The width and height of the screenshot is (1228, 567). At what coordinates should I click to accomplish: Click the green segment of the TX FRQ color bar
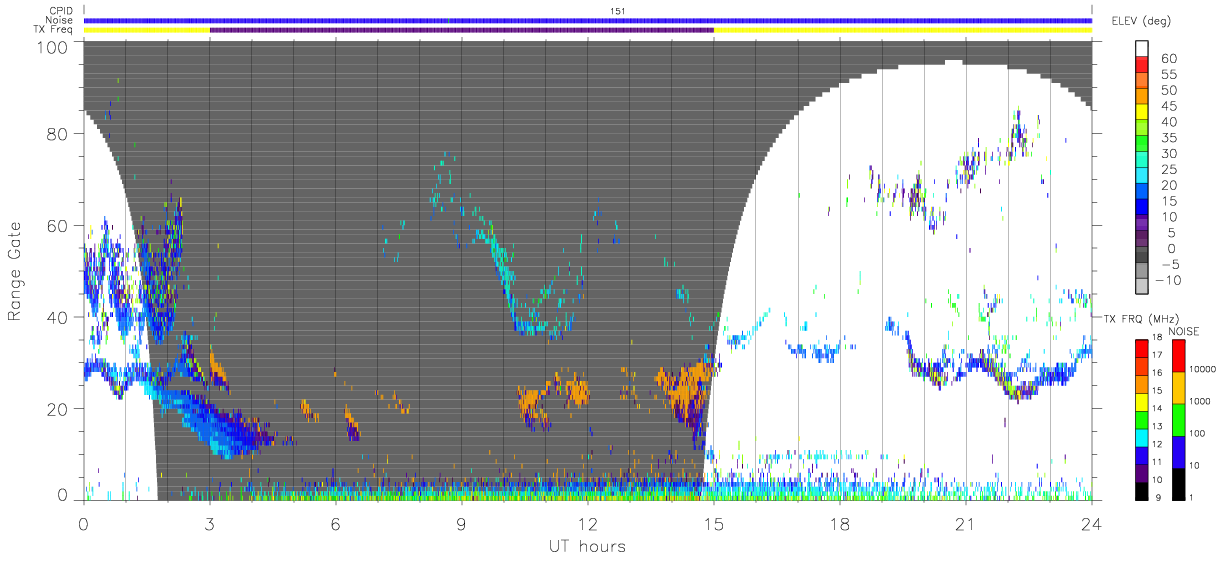(x=1142, y=419)
